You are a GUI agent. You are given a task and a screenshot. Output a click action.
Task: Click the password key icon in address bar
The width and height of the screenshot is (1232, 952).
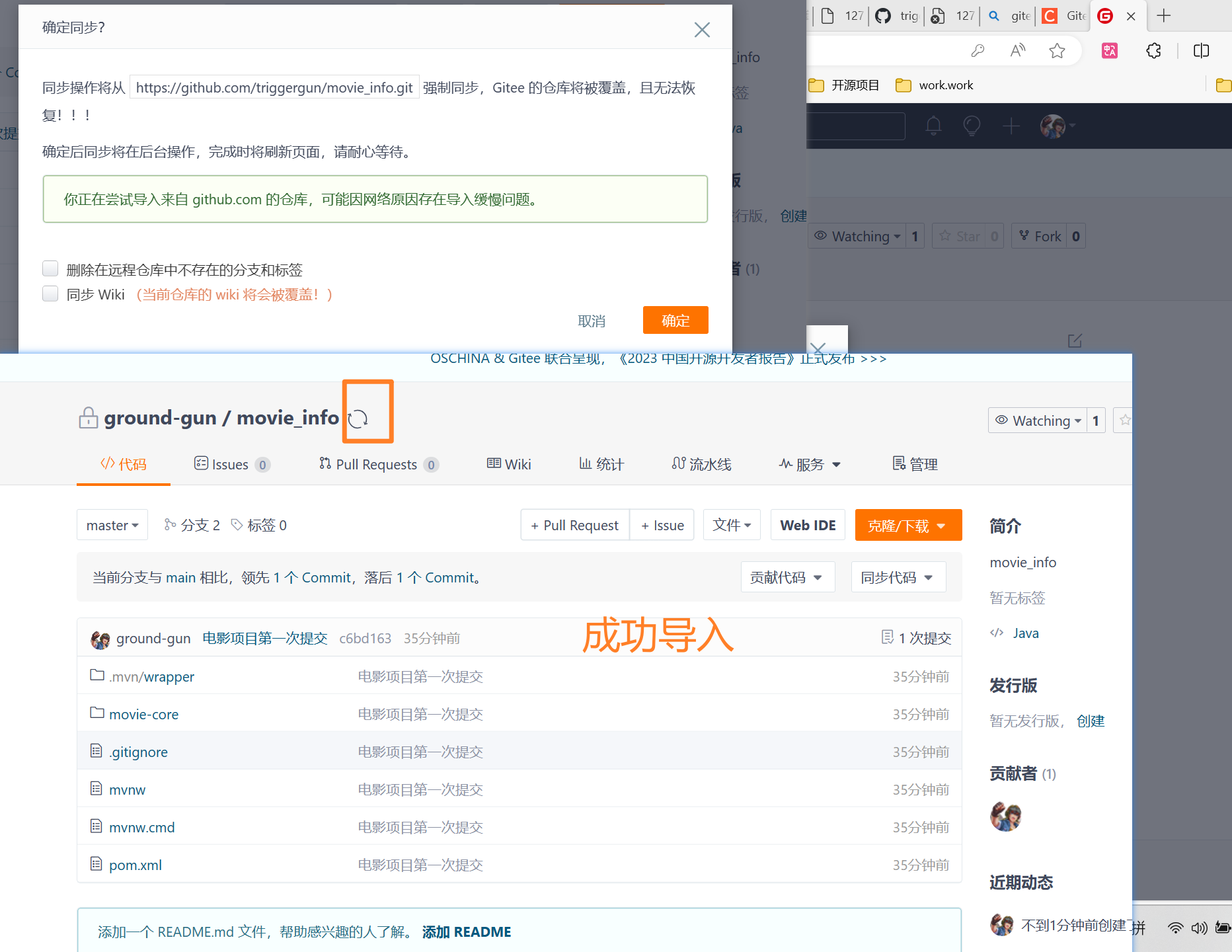[978, 51]
